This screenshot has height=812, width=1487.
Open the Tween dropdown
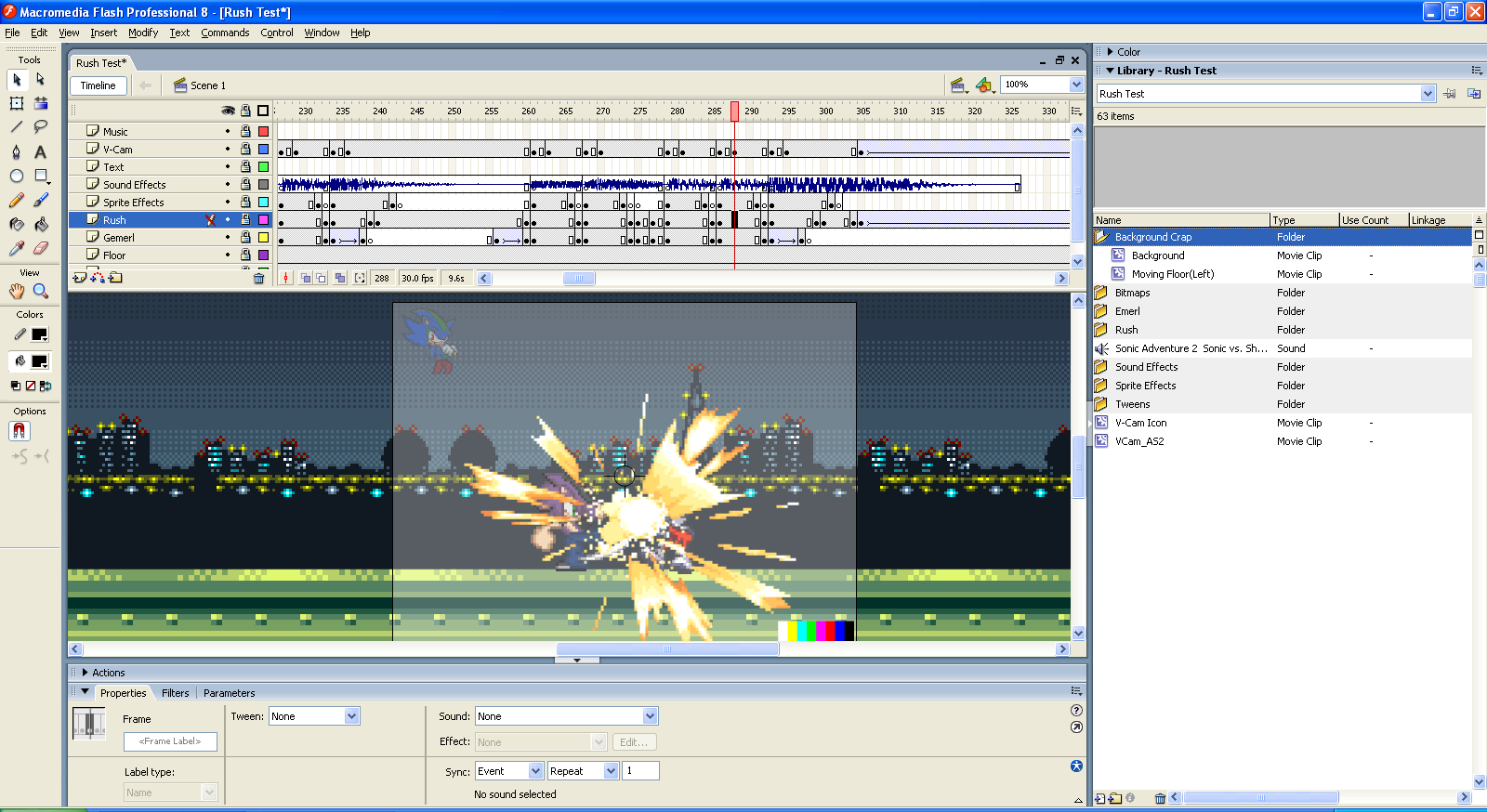(351, 716)
